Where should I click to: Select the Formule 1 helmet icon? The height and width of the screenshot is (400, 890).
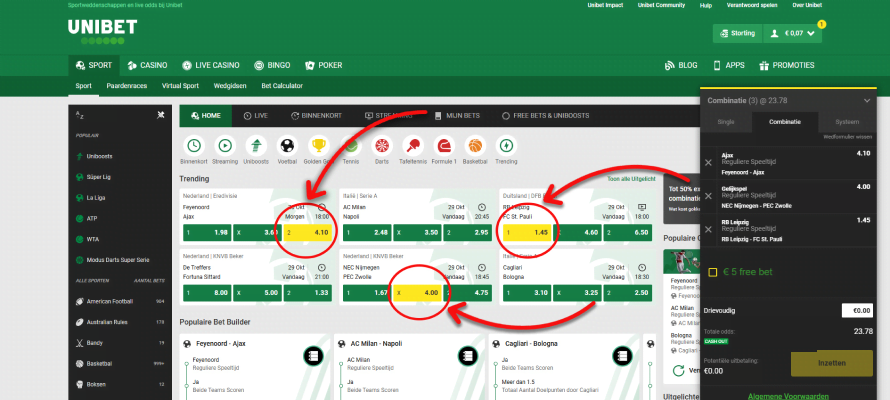(x=443, y=146)
